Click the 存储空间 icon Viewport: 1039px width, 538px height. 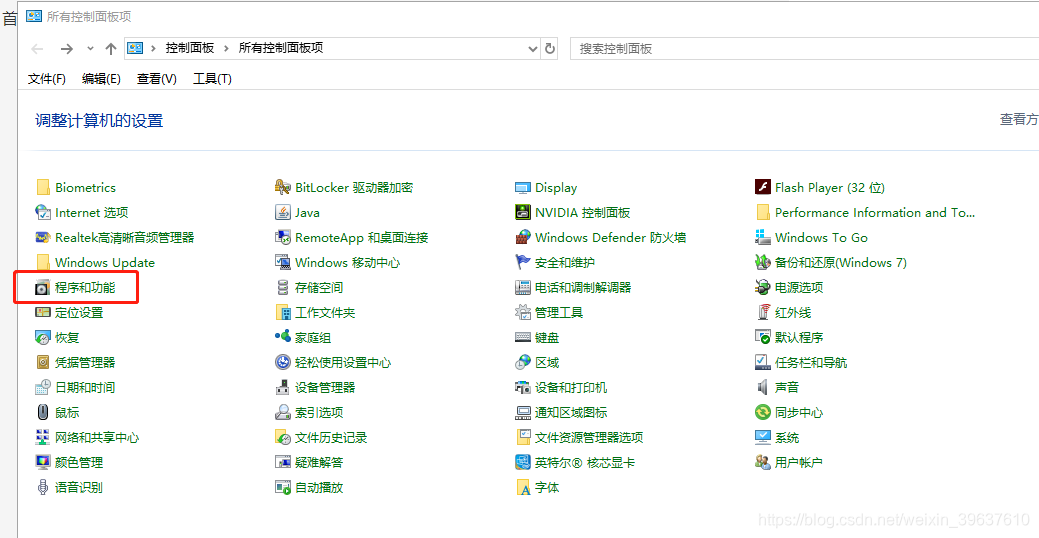(x=283, y=288)
